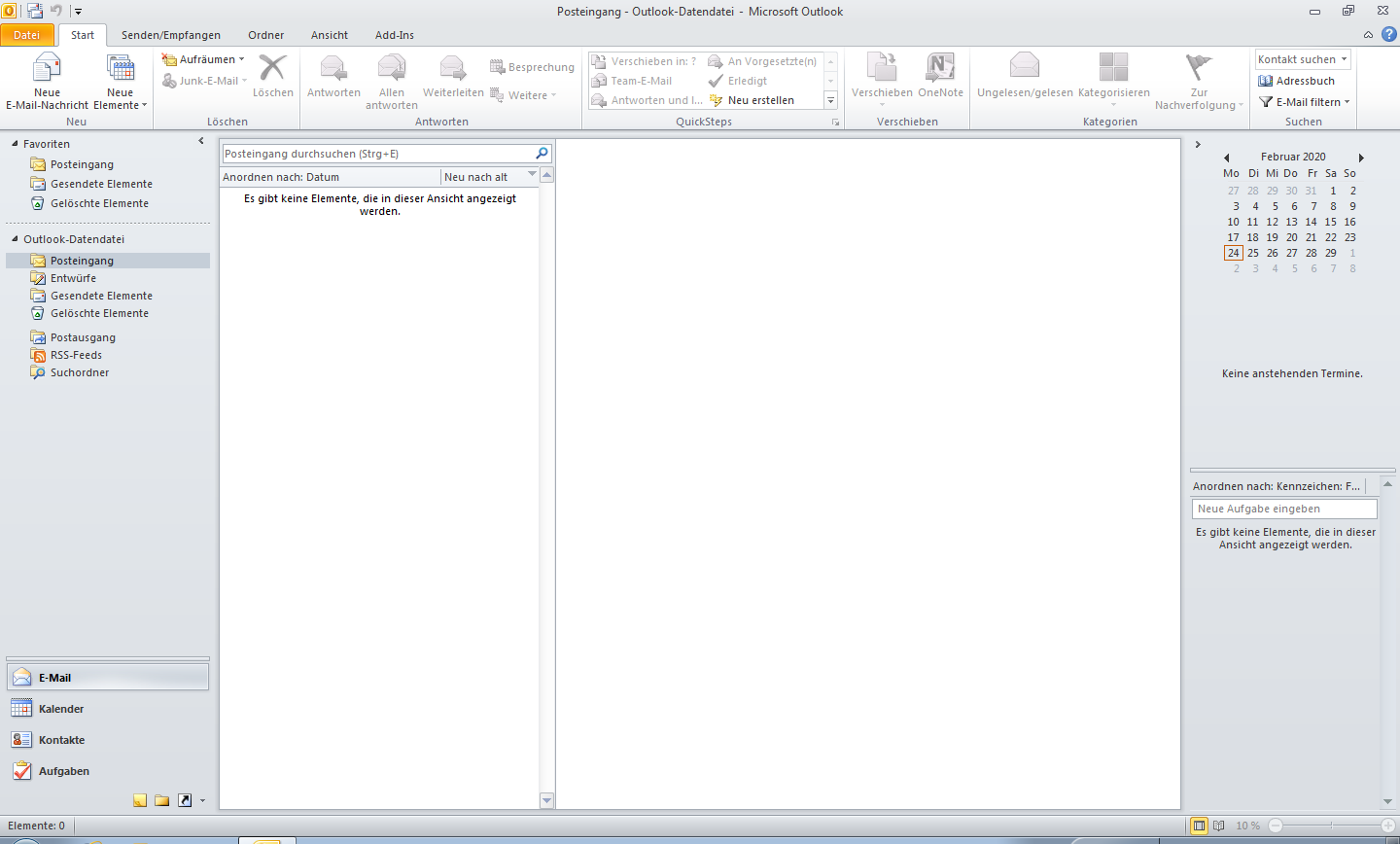Click the search magnifier icon
1400x844 pixels.
(542, 154)
